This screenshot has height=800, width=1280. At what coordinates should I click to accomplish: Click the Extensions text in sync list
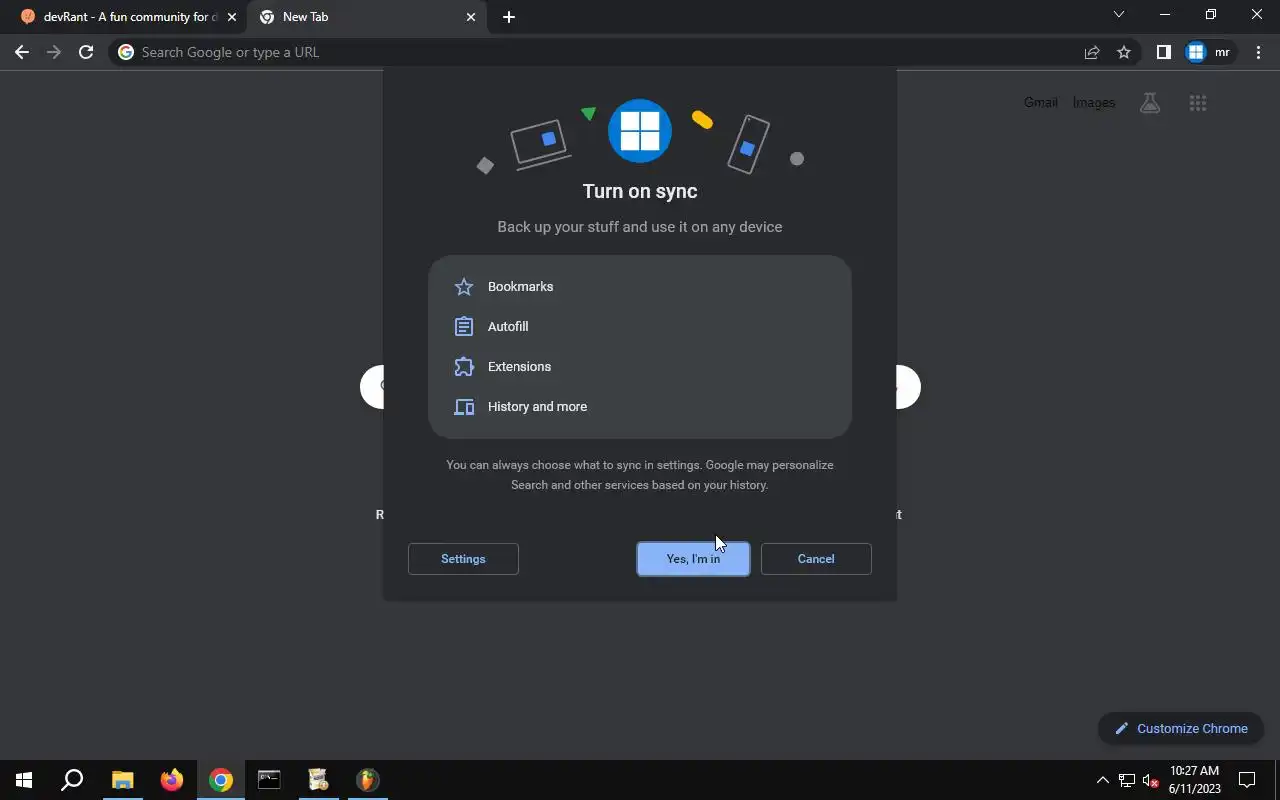[519, 367]
